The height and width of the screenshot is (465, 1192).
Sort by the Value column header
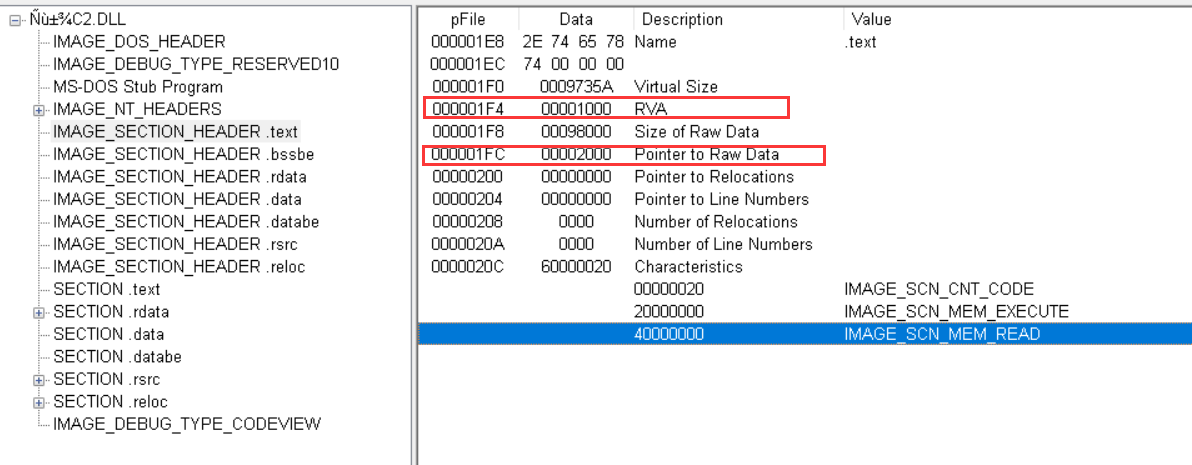[870, 19]
